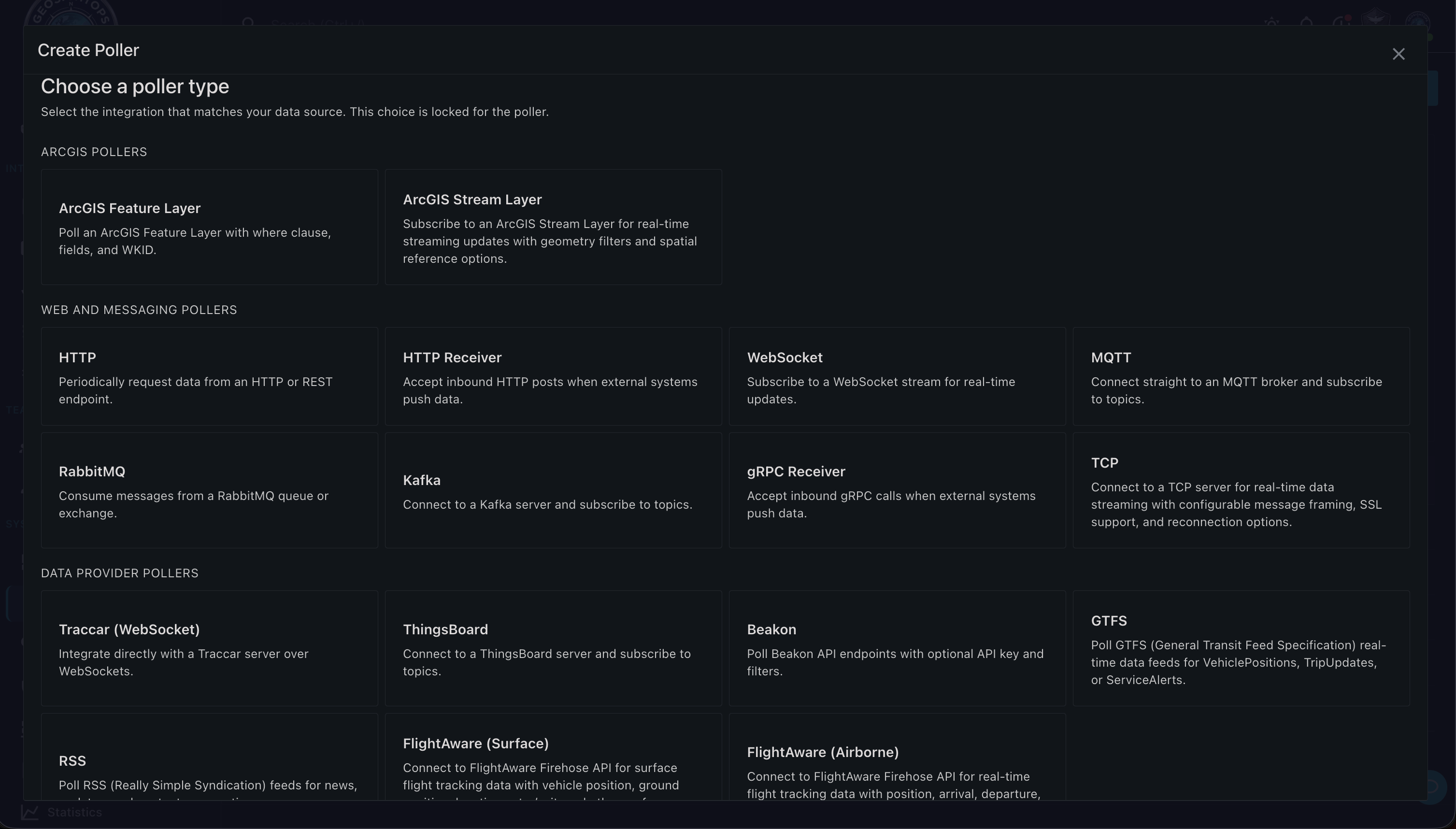Select the ThingsBoard poller card
1456x829 pixels.
coord(553,648)
